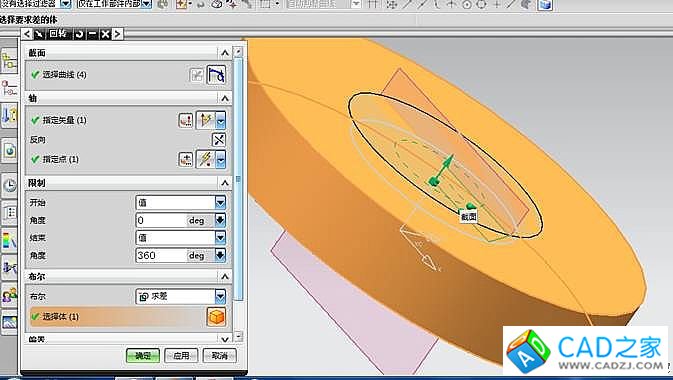Click the reset dialog icon in title bar

point(79,34)
